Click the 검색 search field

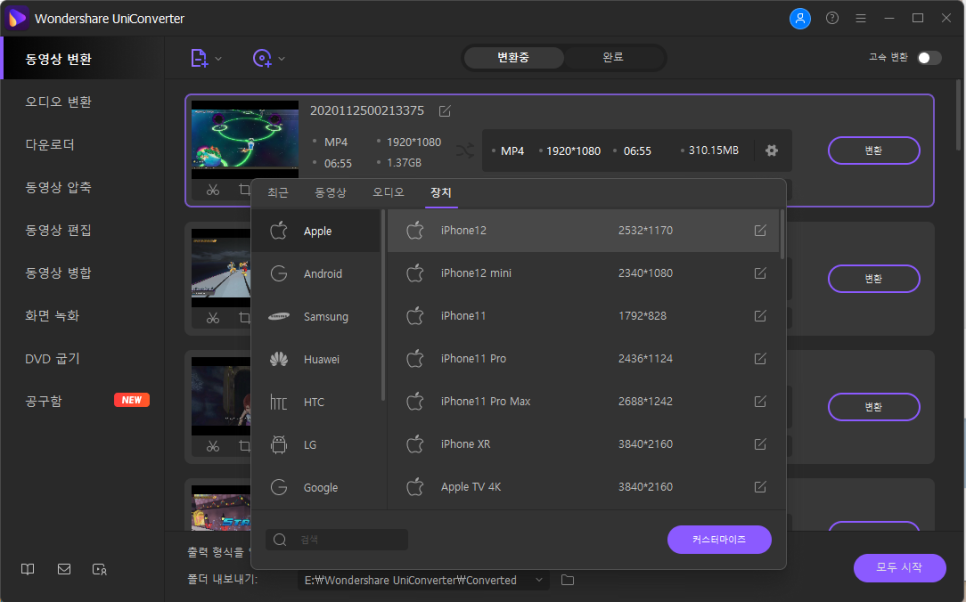337,540
